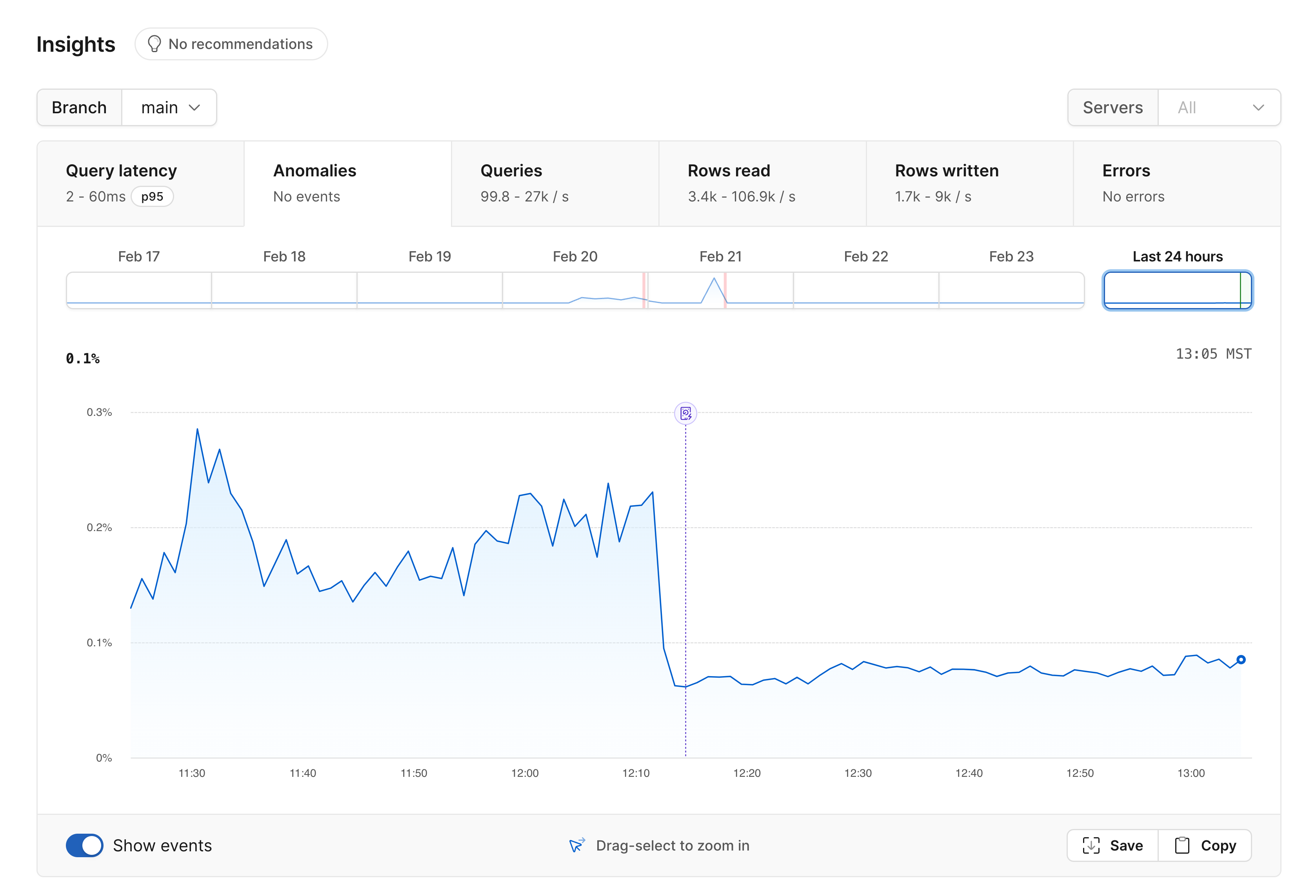Click the Copy clipboard icon
This screenshot has width=1316, height=896.
[x=1182, y=845]
